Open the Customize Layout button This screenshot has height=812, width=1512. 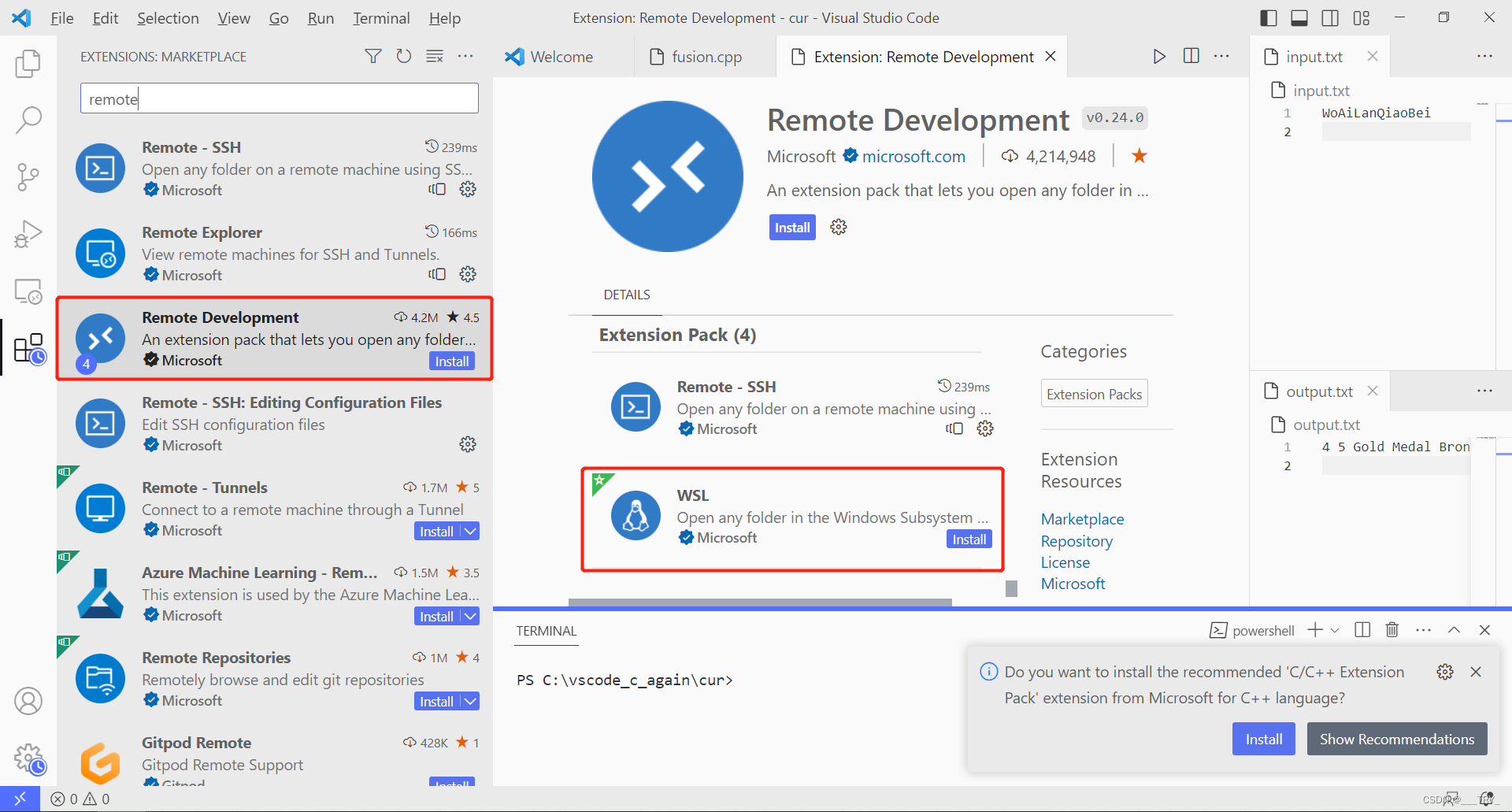pyautogui.click(x=1362, y=17)
